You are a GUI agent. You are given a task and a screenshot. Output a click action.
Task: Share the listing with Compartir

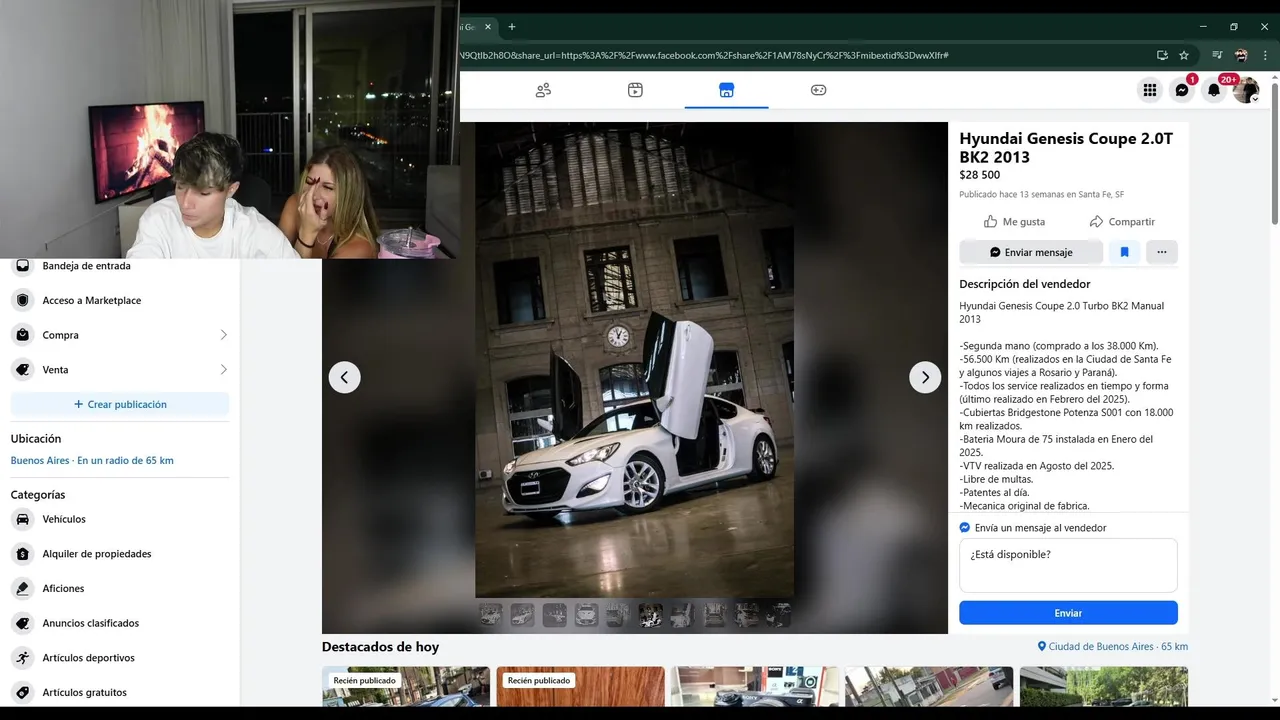1122,222
